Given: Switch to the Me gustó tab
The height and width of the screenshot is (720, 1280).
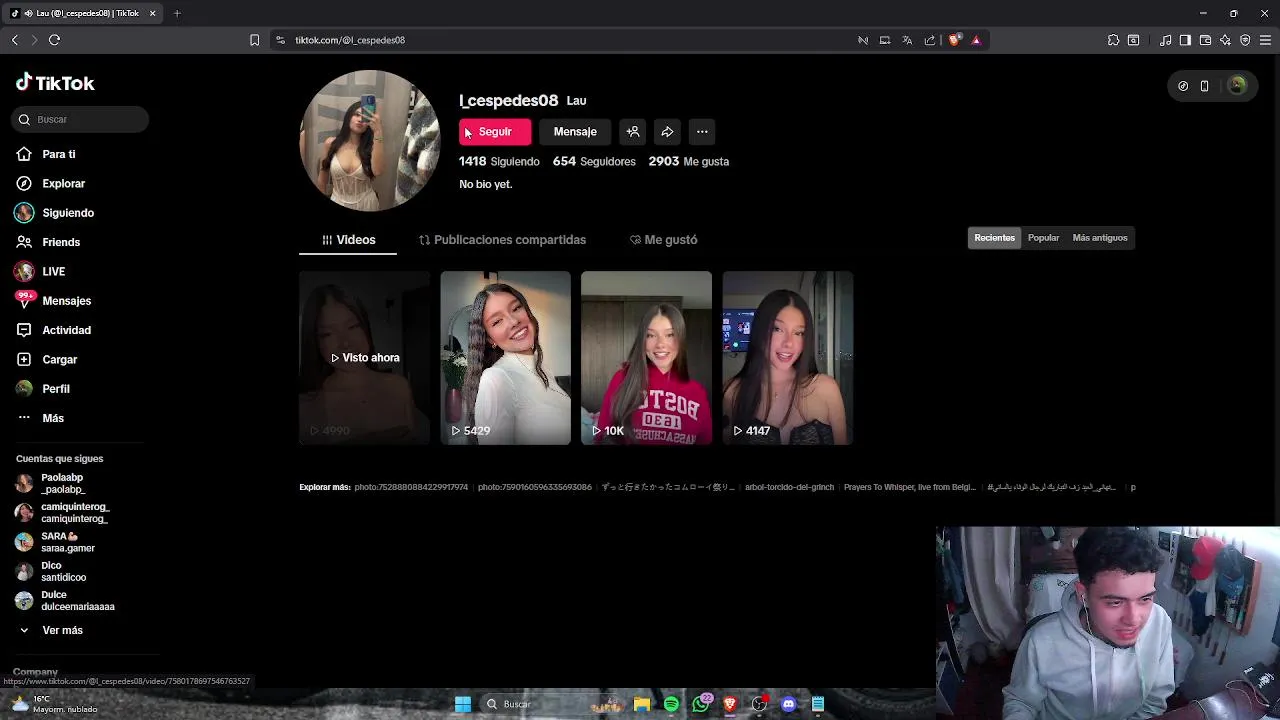Looking at the screenshot, I should click(664, 240).
